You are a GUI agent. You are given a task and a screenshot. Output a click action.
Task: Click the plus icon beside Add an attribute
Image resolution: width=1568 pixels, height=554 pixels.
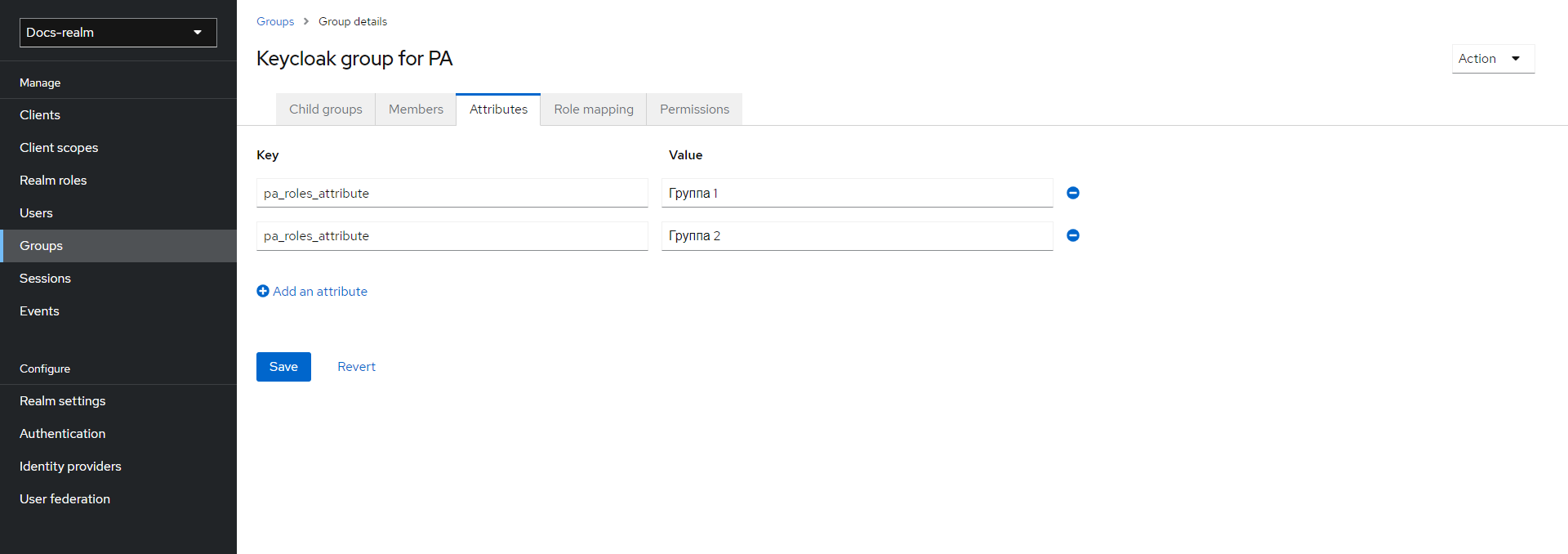(x=263, y=291)
